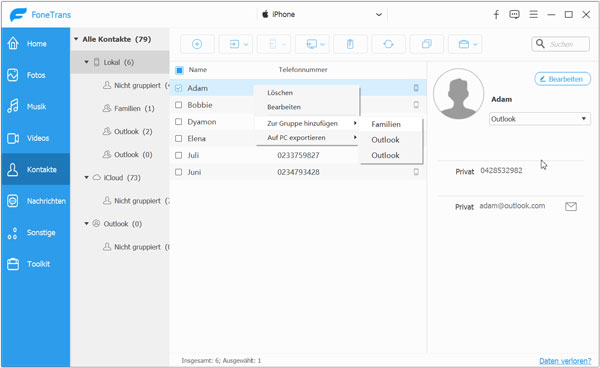
Task: Click the envelope icon beside adam@outlook.com
Action: [571, 207]
